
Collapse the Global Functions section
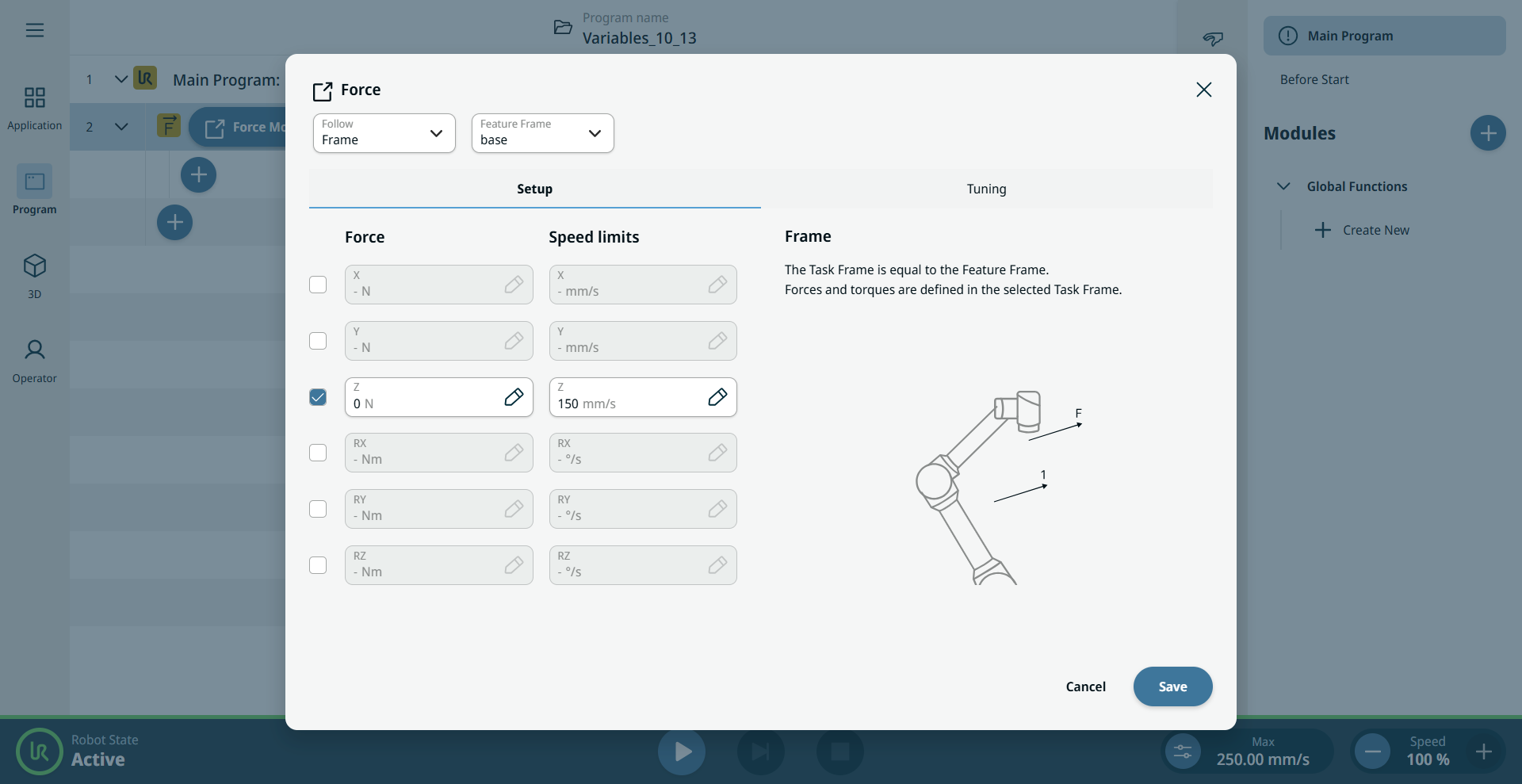1283,186
